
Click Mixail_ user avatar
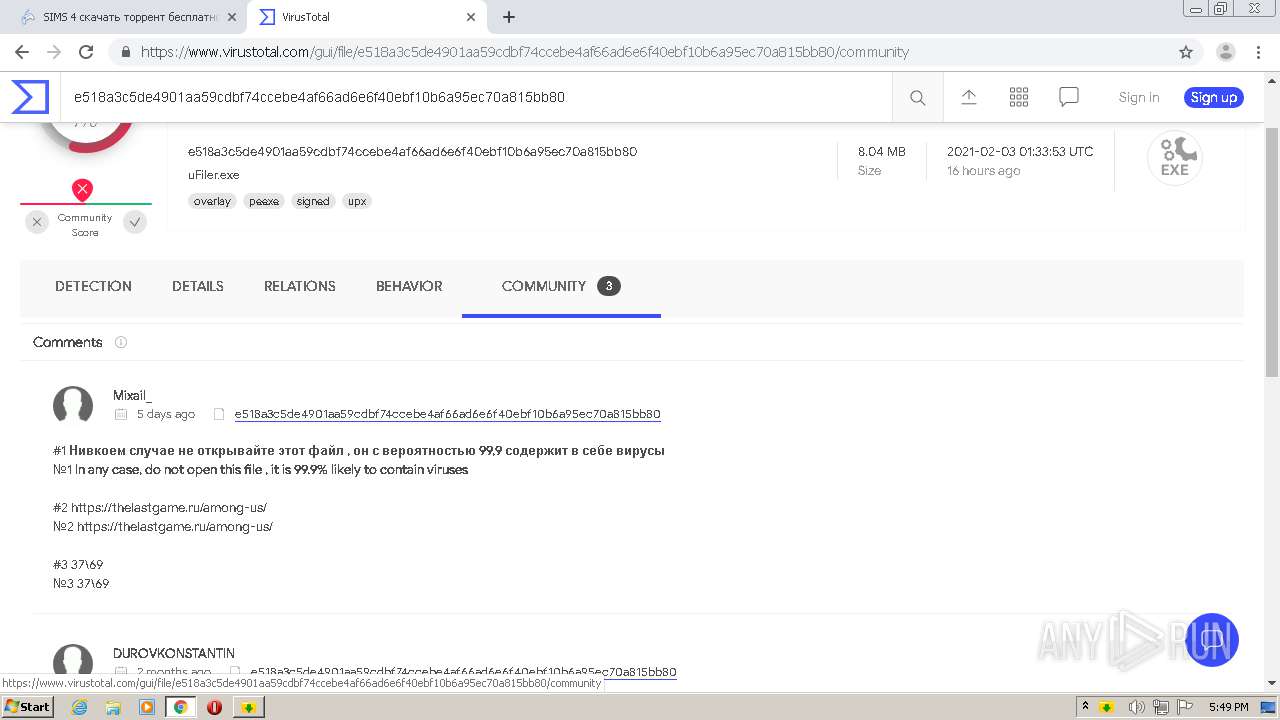pyautogui.click(x=73, y=405)
